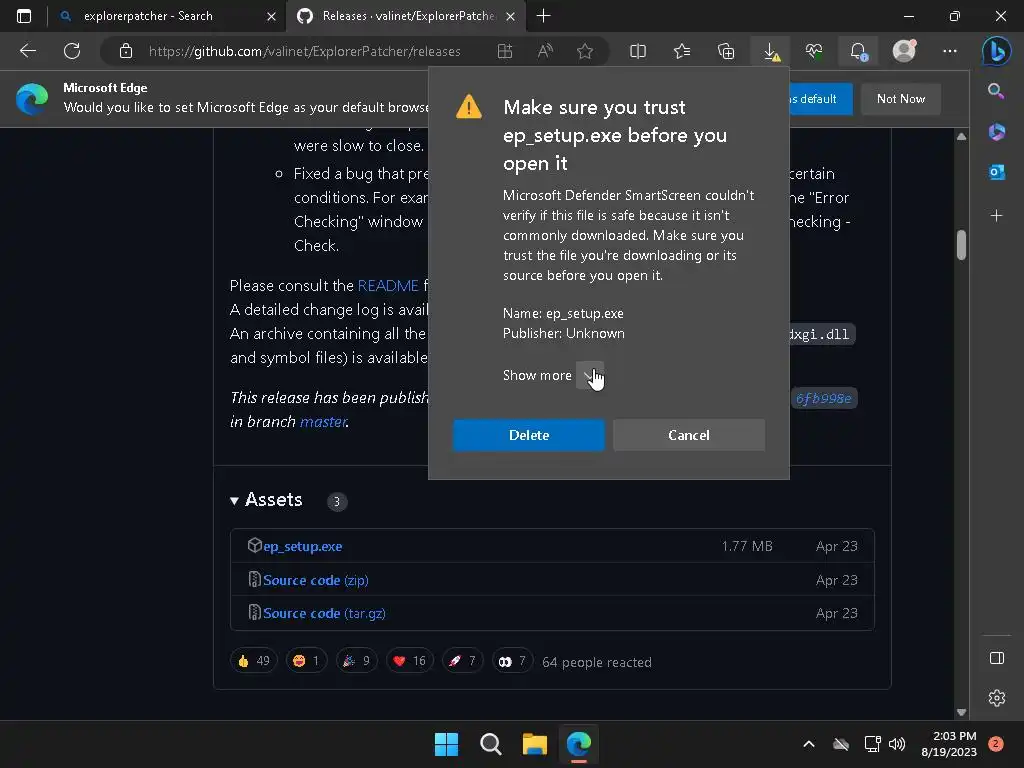The image size is (1024, 768).
Task: Click the page vertical scrollbar thumb
Action: (961, 244)
